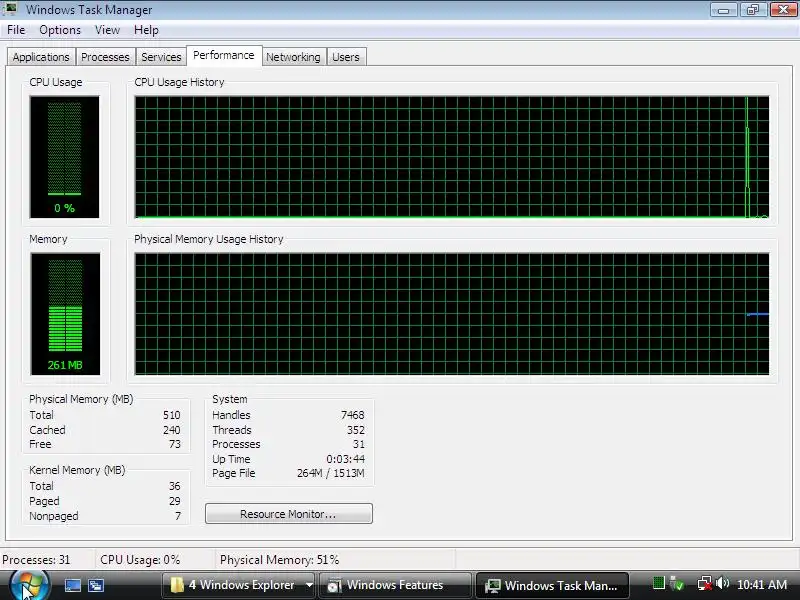Switch to the Services tab
800x600 pixels.
161,57
